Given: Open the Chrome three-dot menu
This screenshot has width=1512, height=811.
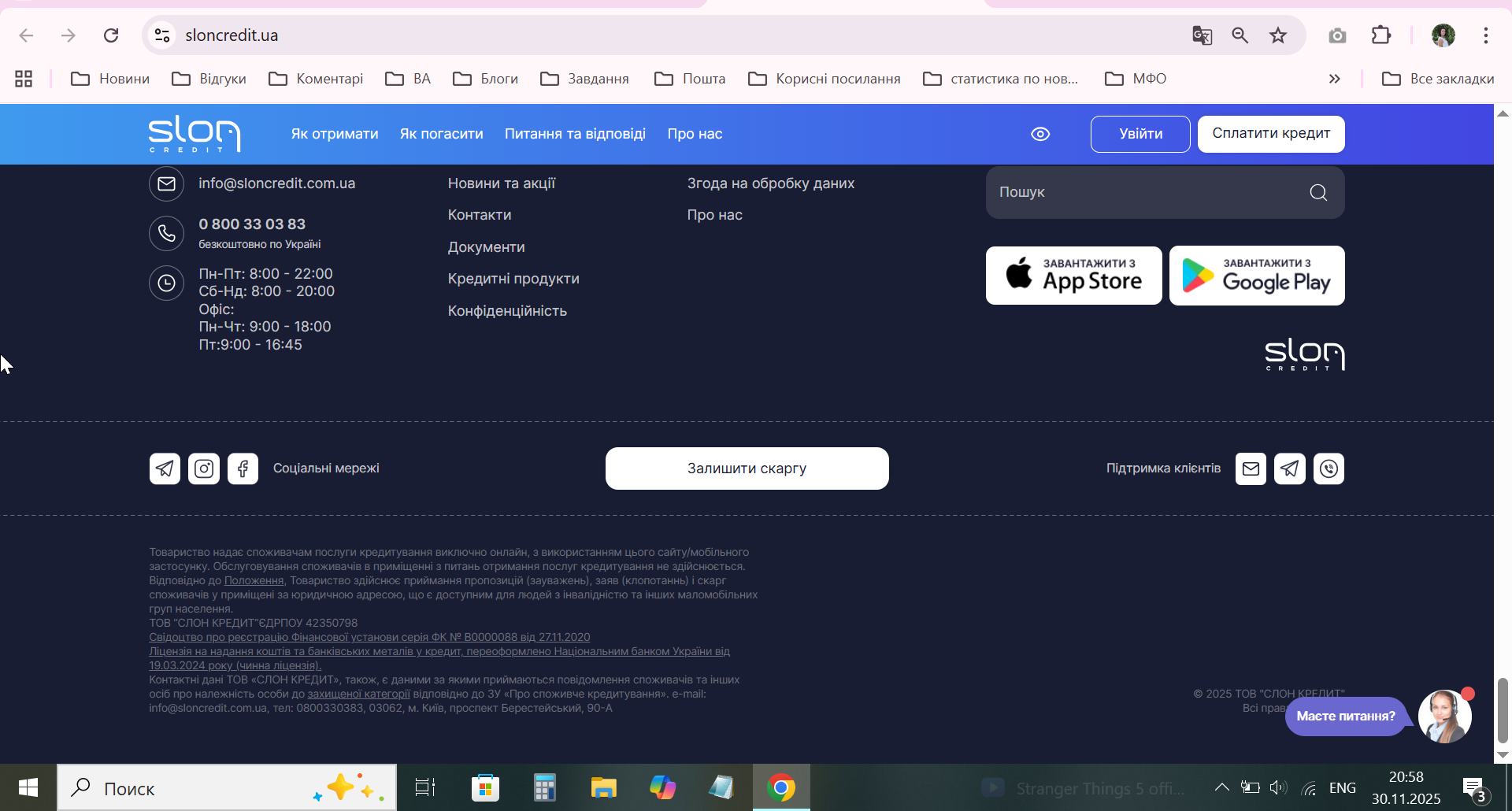Looking at the screenshot, I should coord(1486,35).
